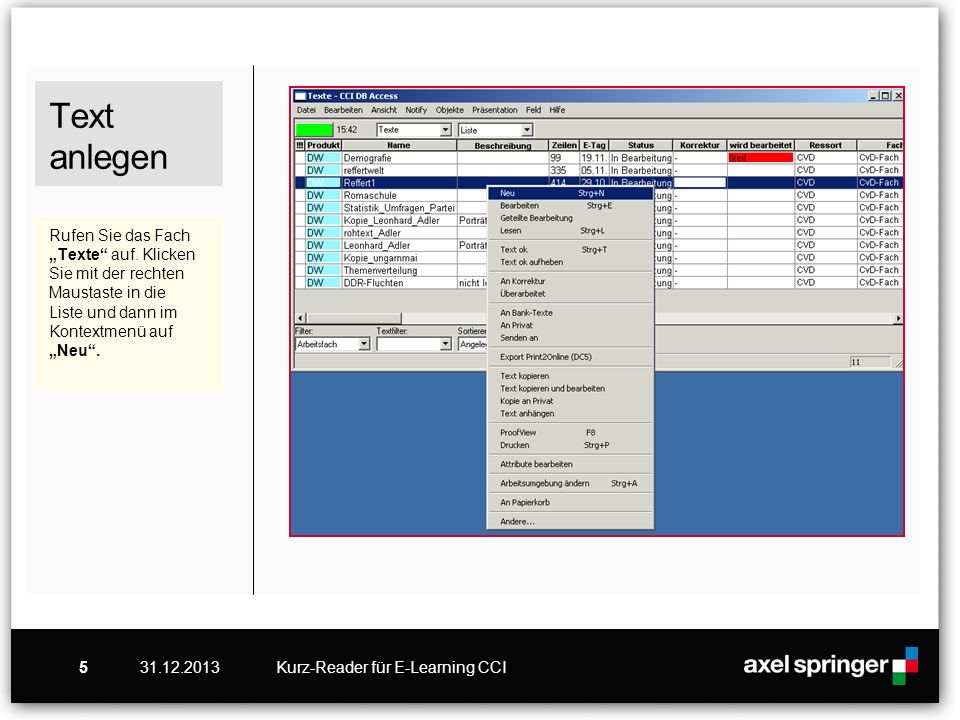Select the Kopie_ungarnmai row
Viewport: 960px width, 720px height.
click(x=599, y=258)
